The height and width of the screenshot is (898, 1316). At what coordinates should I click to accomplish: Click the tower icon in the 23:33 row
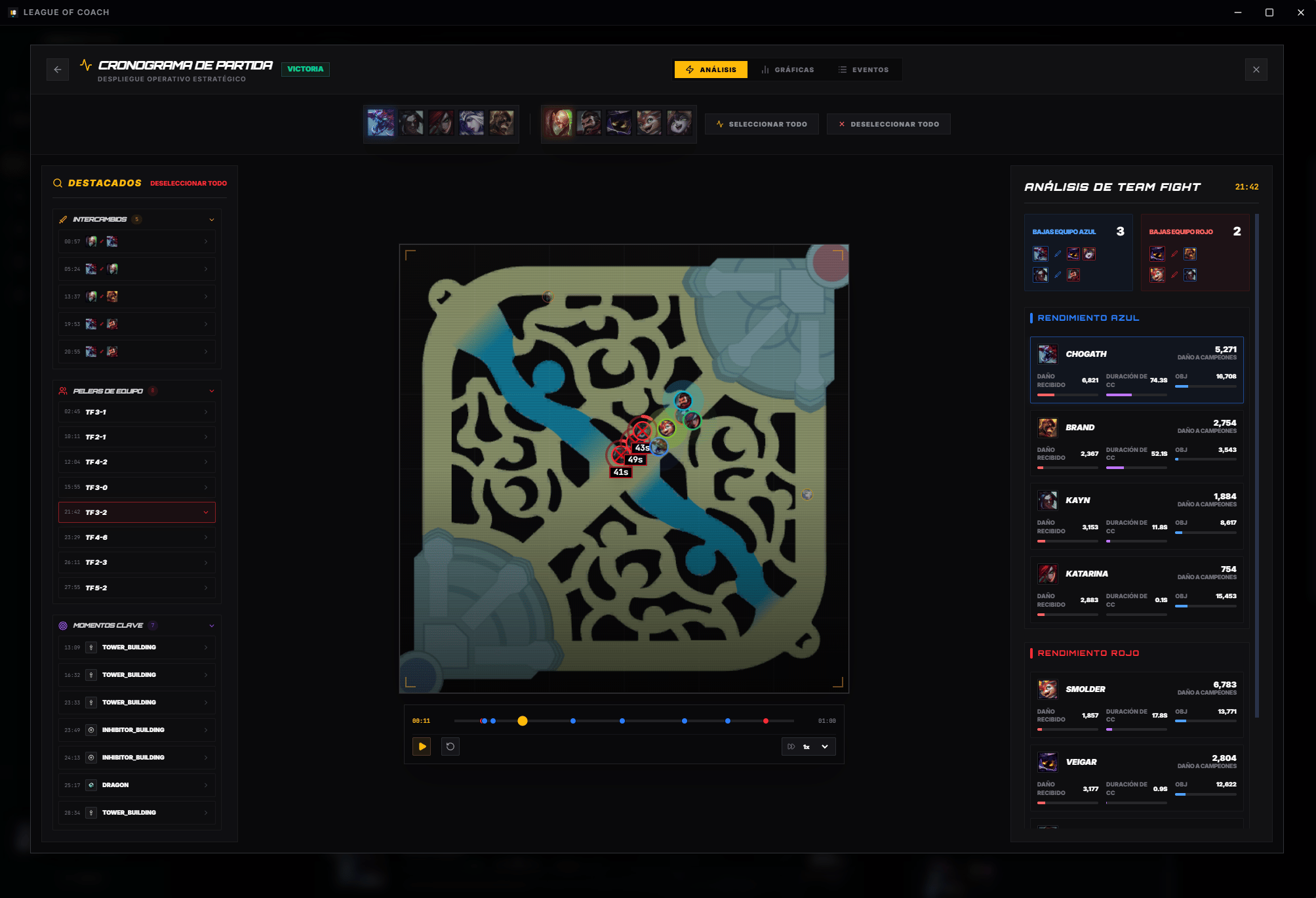pyautogui.click(x=91, y=703)
